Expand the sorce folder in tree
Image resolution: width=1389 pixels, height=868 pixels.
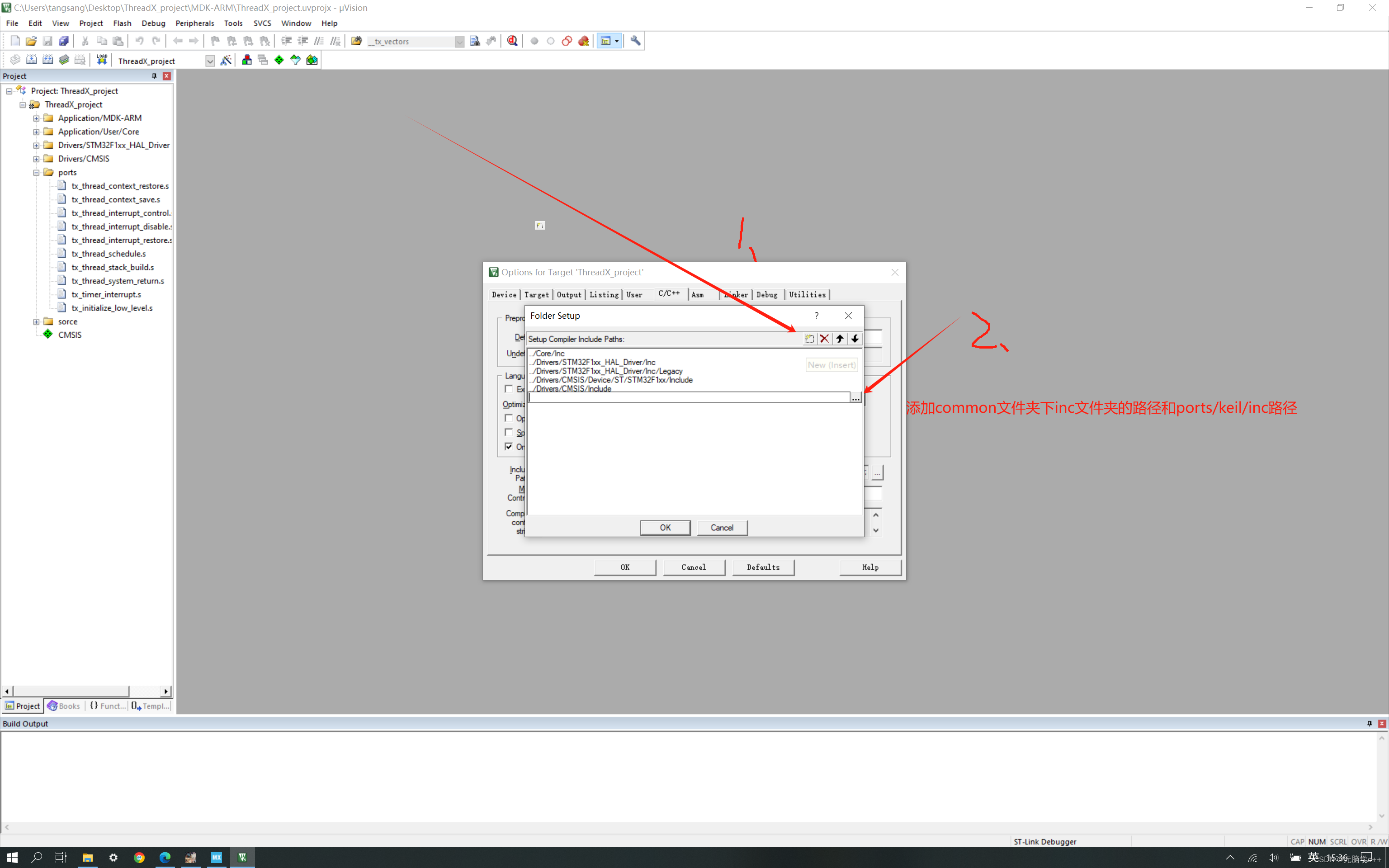(x=36, y=321)
